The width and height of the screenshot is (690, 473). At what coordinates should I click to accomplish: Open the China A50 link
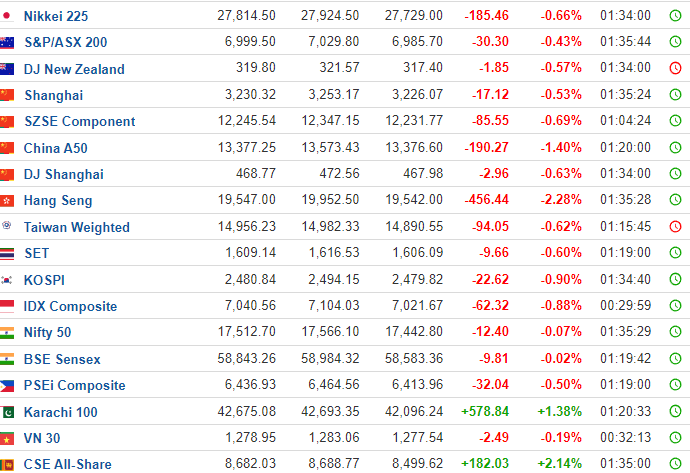(x=55, y=148)
